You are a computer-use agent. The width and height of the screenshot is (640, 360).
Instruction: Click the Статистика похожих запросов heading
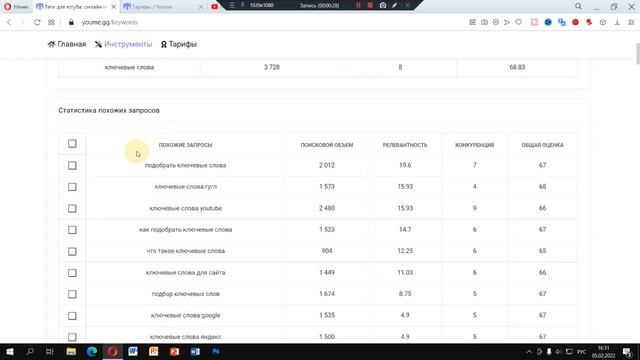pos(109,110)
